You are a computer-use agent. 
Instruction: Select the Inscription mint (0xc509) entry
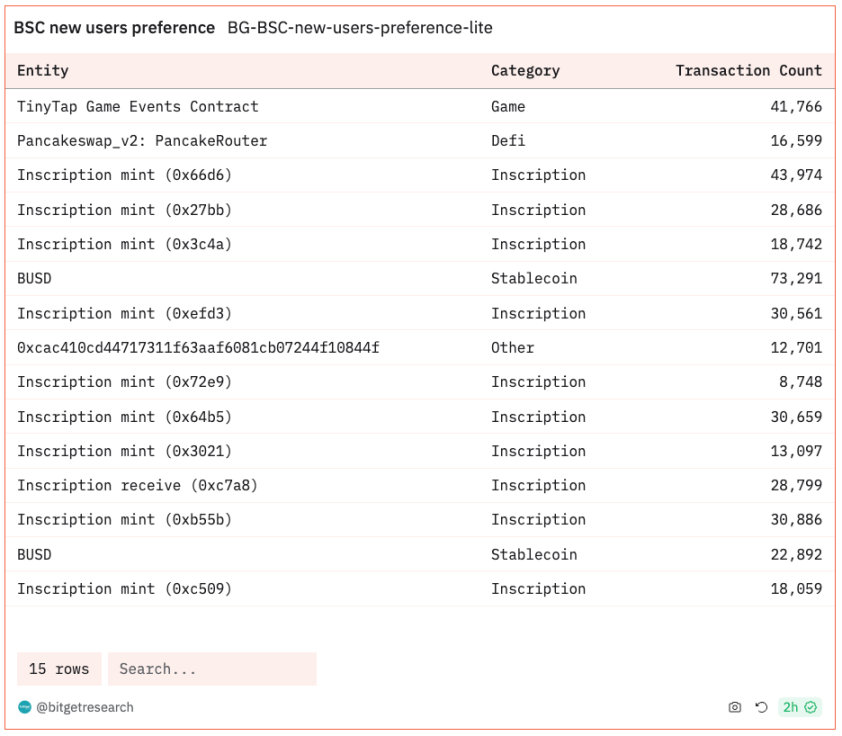tap(124, 589)
